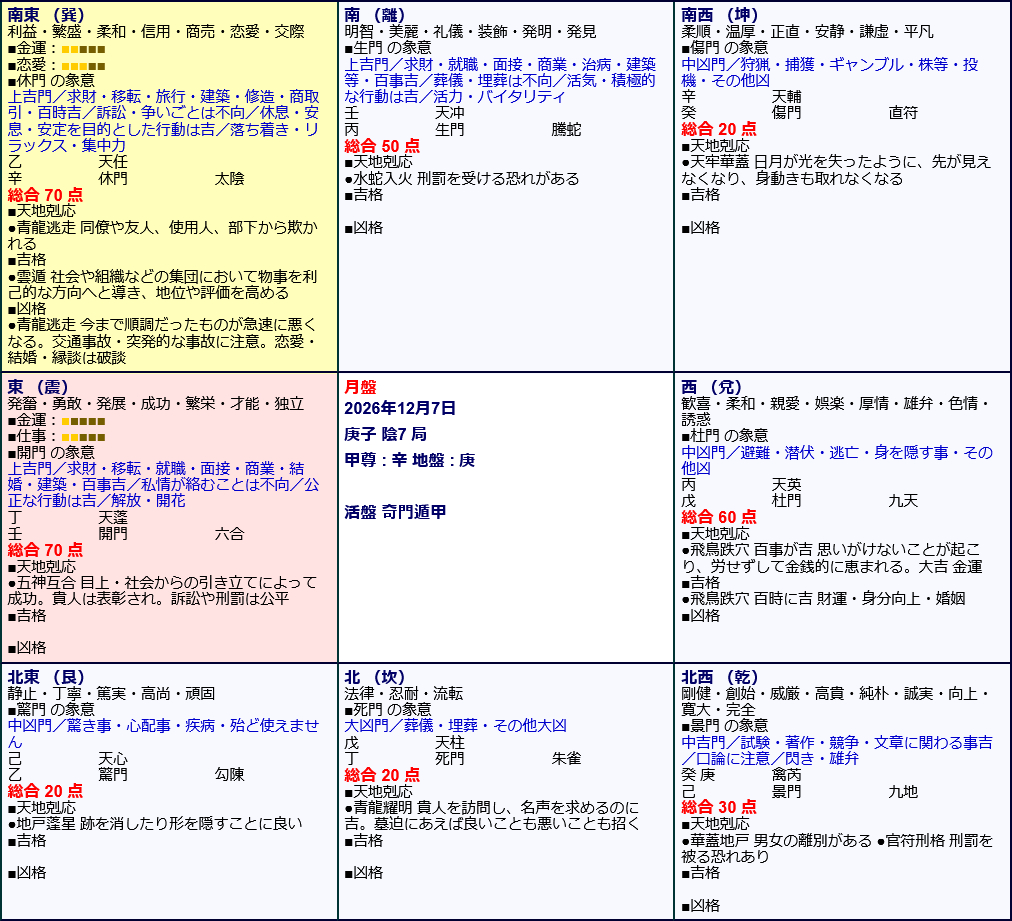
Task: Click the 螣蛇 deity label
Action: pyautogui.click(x=567, y=129)
